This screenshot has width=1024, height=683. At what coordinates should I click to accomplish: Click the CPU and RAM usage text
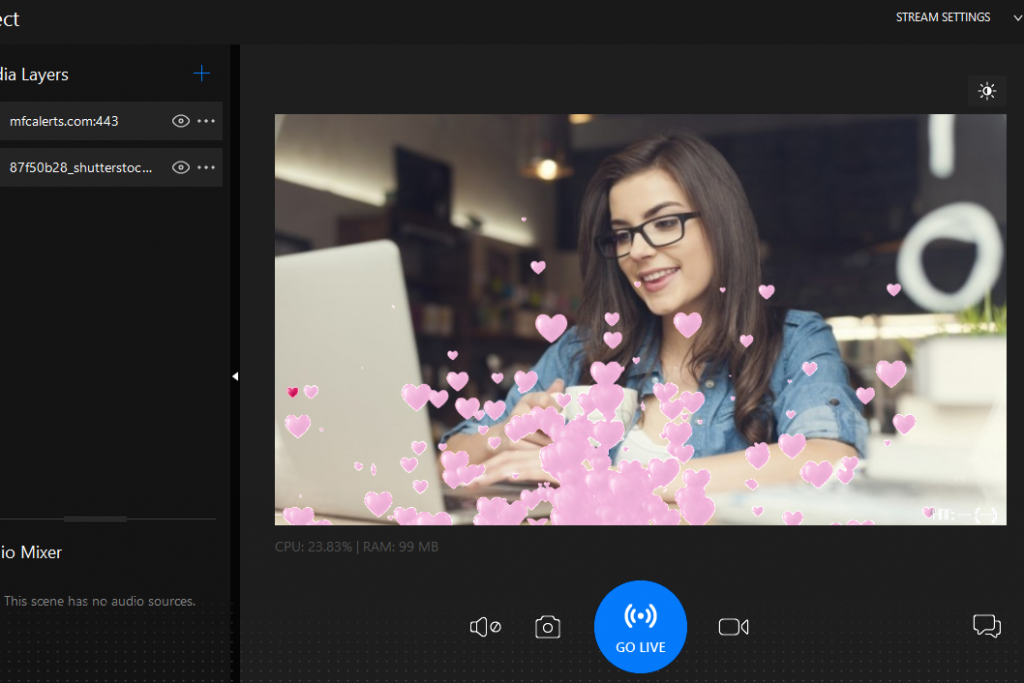point(357,547)
